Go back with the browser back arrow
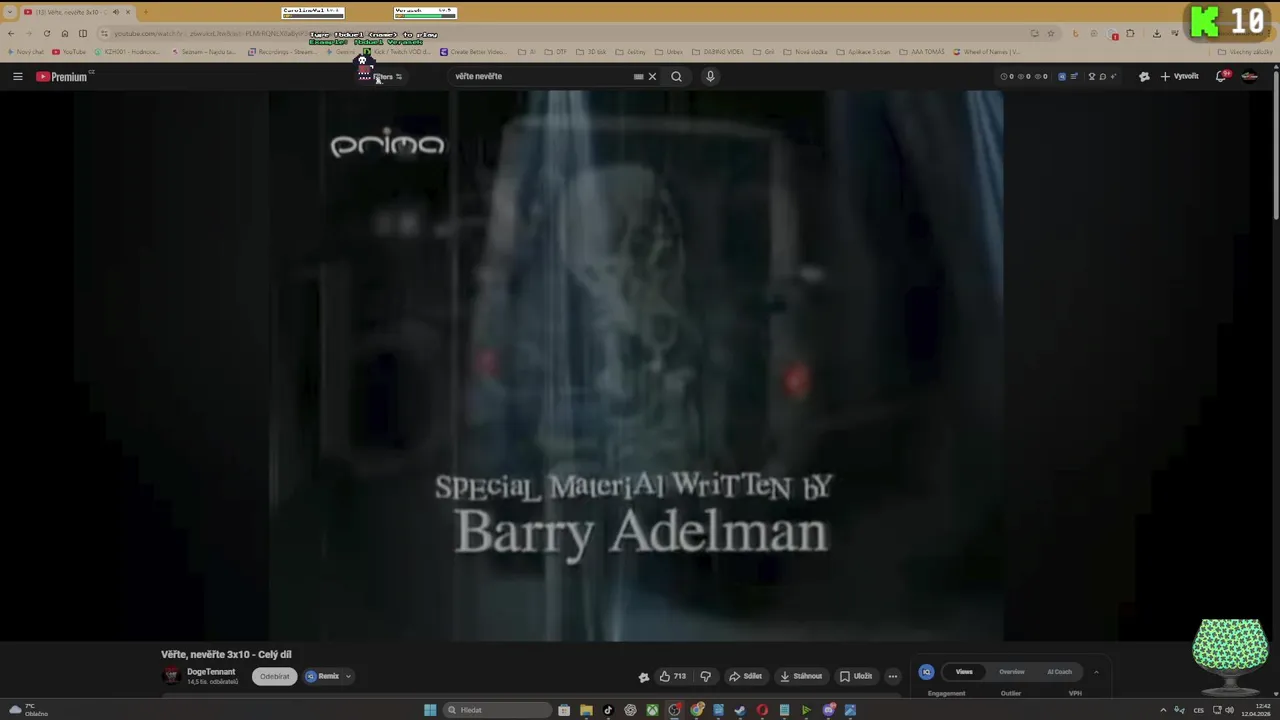 pos(11,33)
